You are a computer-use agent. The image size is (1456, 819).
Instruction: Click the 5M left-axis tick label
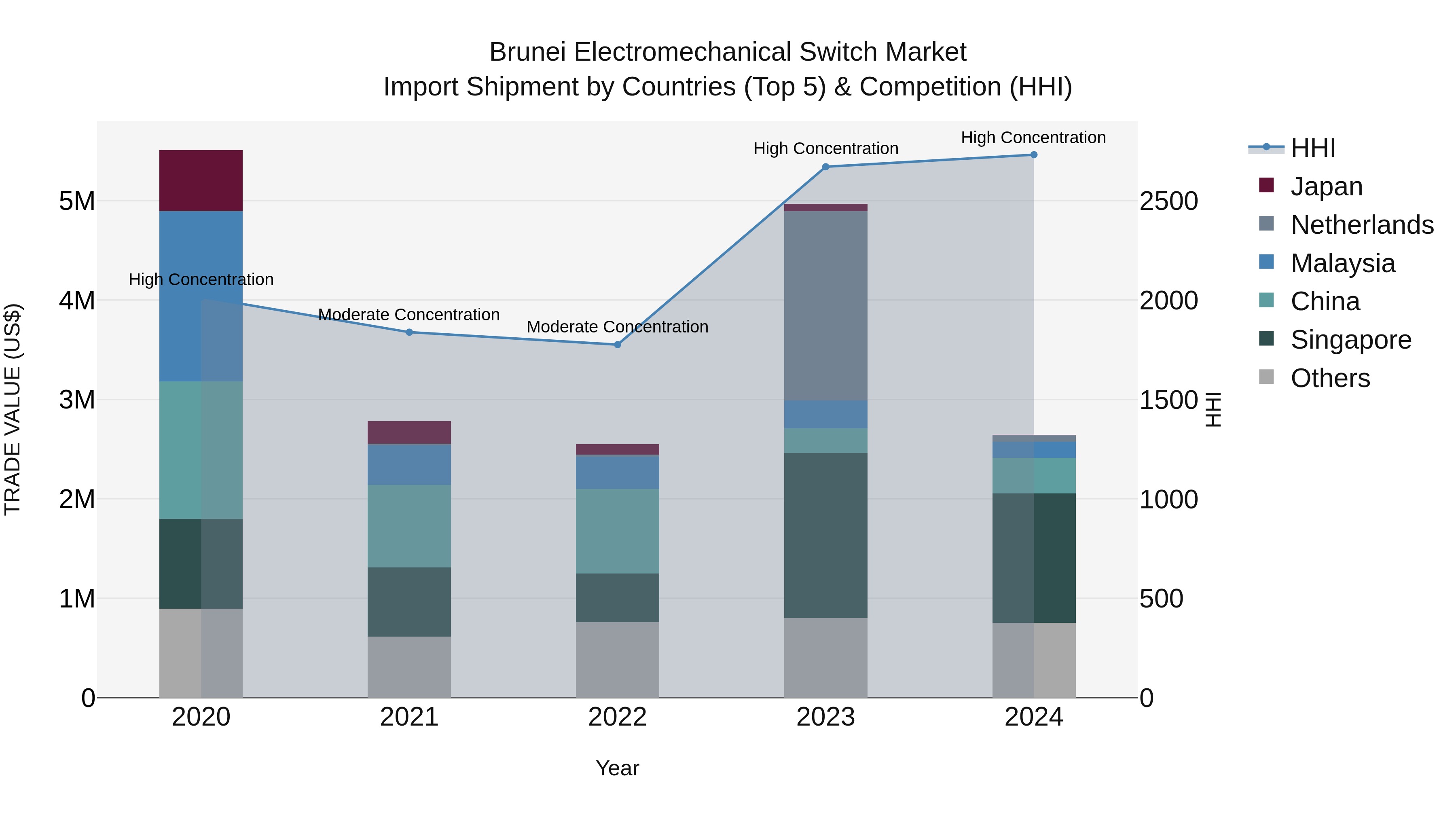77,201
